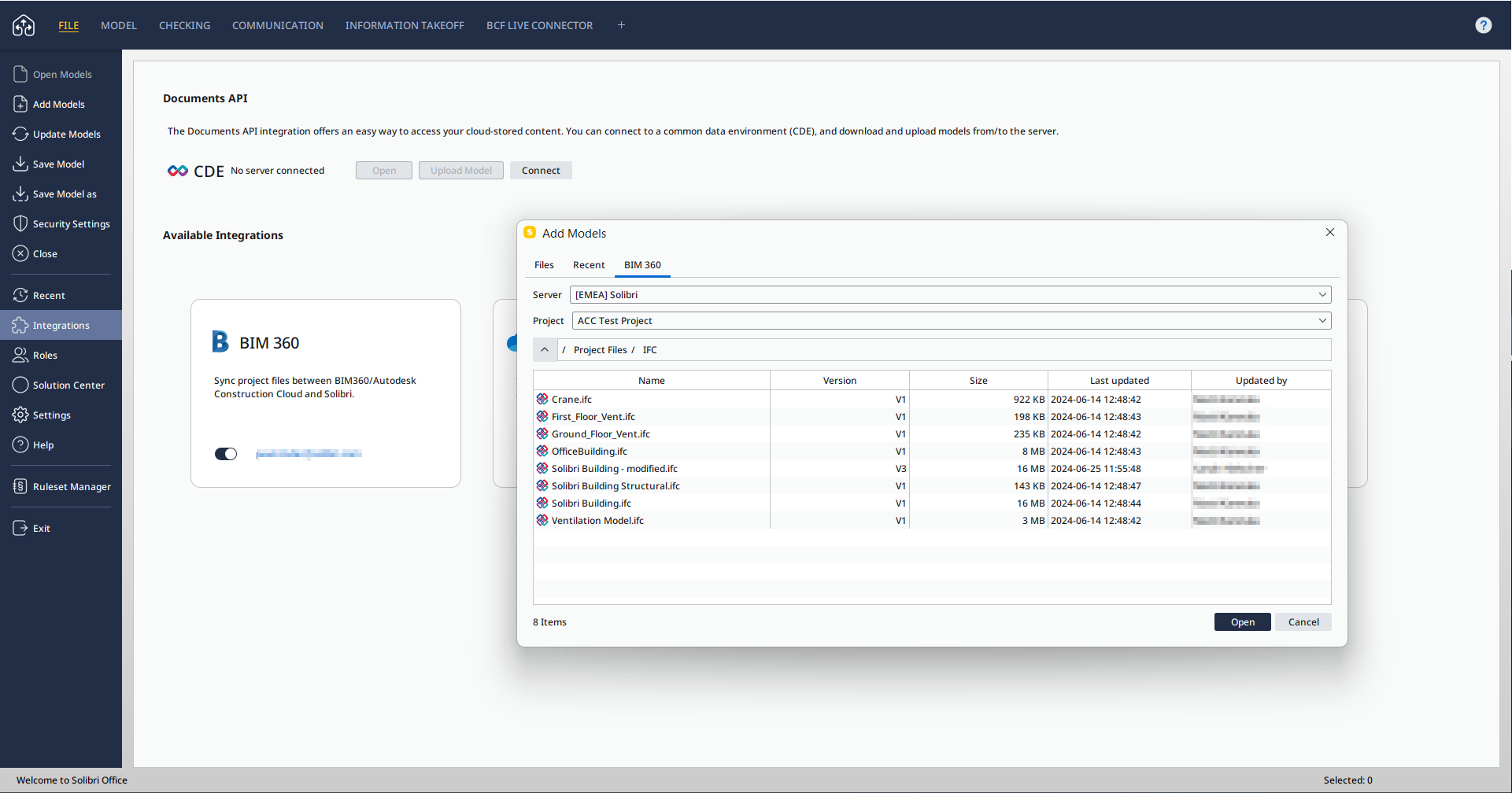Click the Solibri home logo icon
The height and width of the screenshot is (793, 1512).
coord(24,25)
